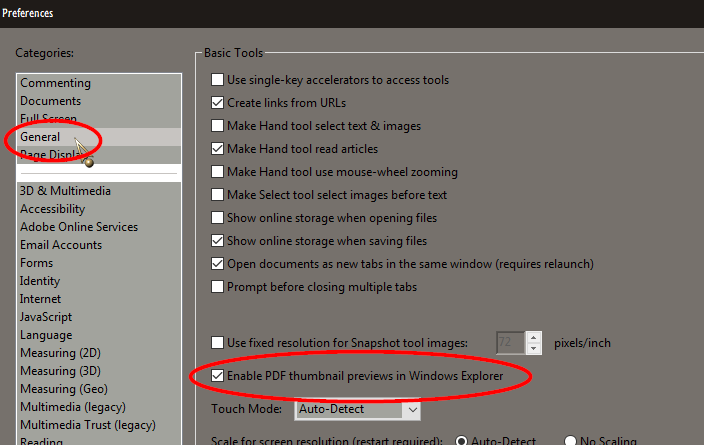Select Commenting category

[99, 83]
